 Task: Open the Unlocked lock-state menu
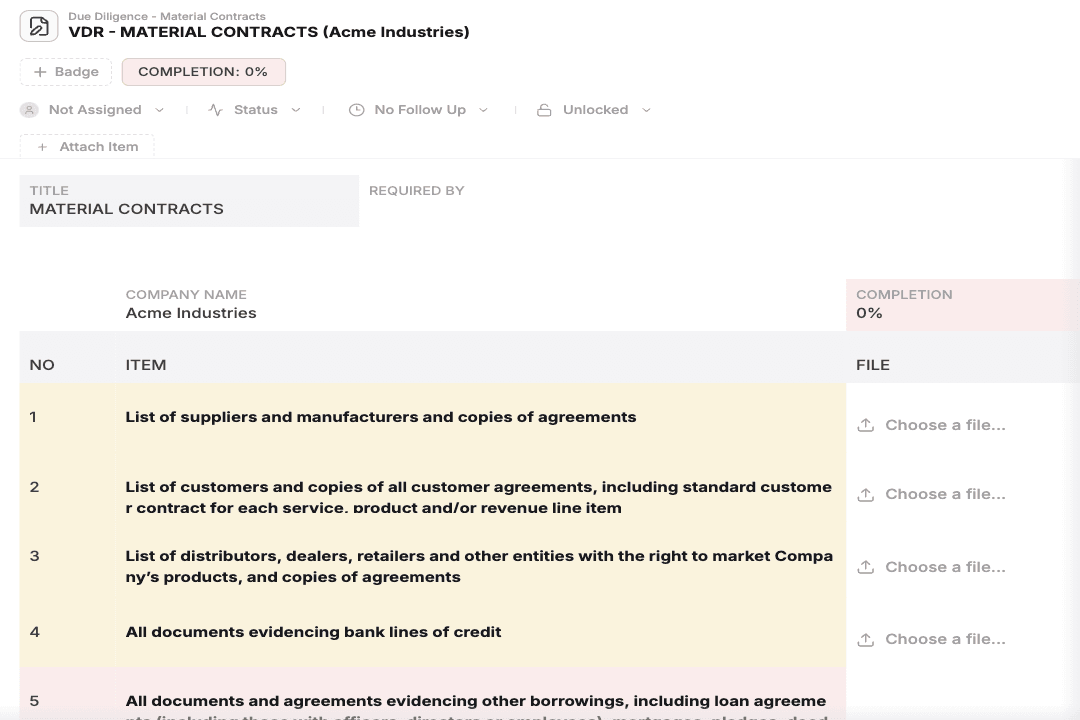[x=594, y=110]
